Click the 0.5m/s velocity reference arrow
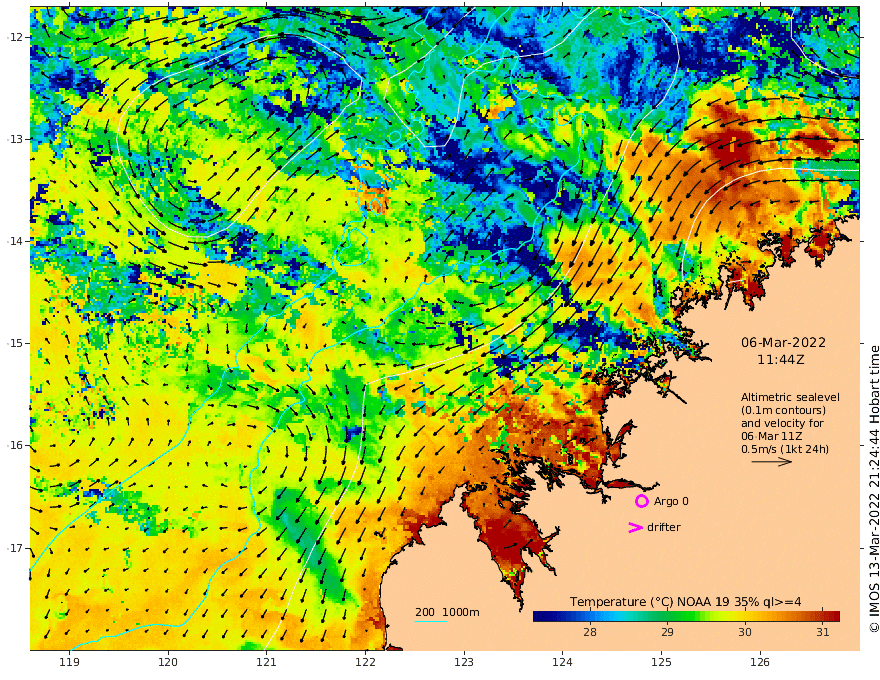The width and height of the screenshot is (880, 680). click(x=772, y=462)
